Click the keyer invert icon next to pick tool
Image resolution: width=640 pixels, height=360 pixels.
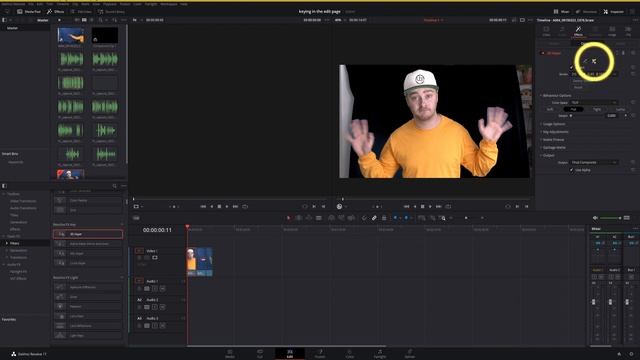click(x=594, y=61)
